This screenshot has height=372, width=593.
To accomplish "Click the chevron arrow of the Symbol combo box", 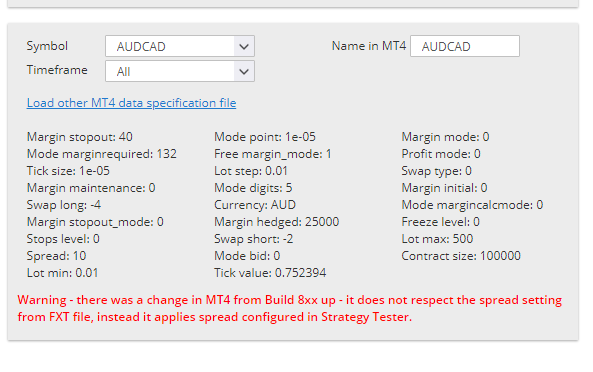I will [x=244, y=46].
